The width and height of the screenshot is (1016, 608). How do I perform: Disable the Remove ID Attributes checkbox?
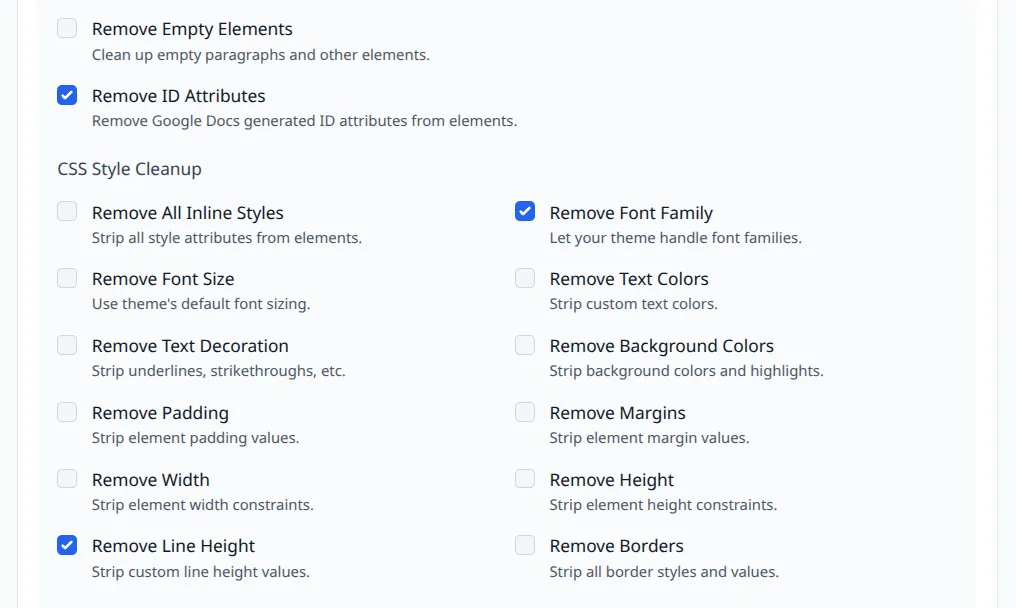(x=66, y=94)
